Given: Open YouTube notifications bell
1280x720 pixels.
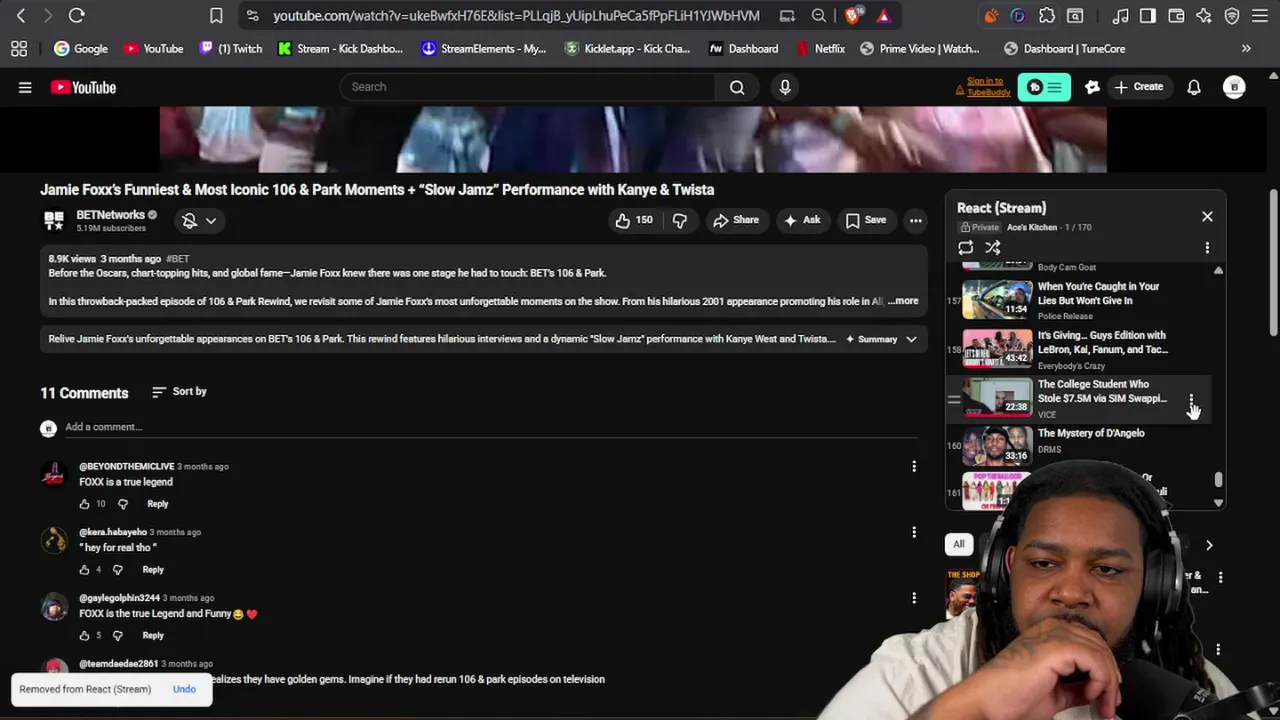Looking at the screenshot, I should pos(1194,87).
